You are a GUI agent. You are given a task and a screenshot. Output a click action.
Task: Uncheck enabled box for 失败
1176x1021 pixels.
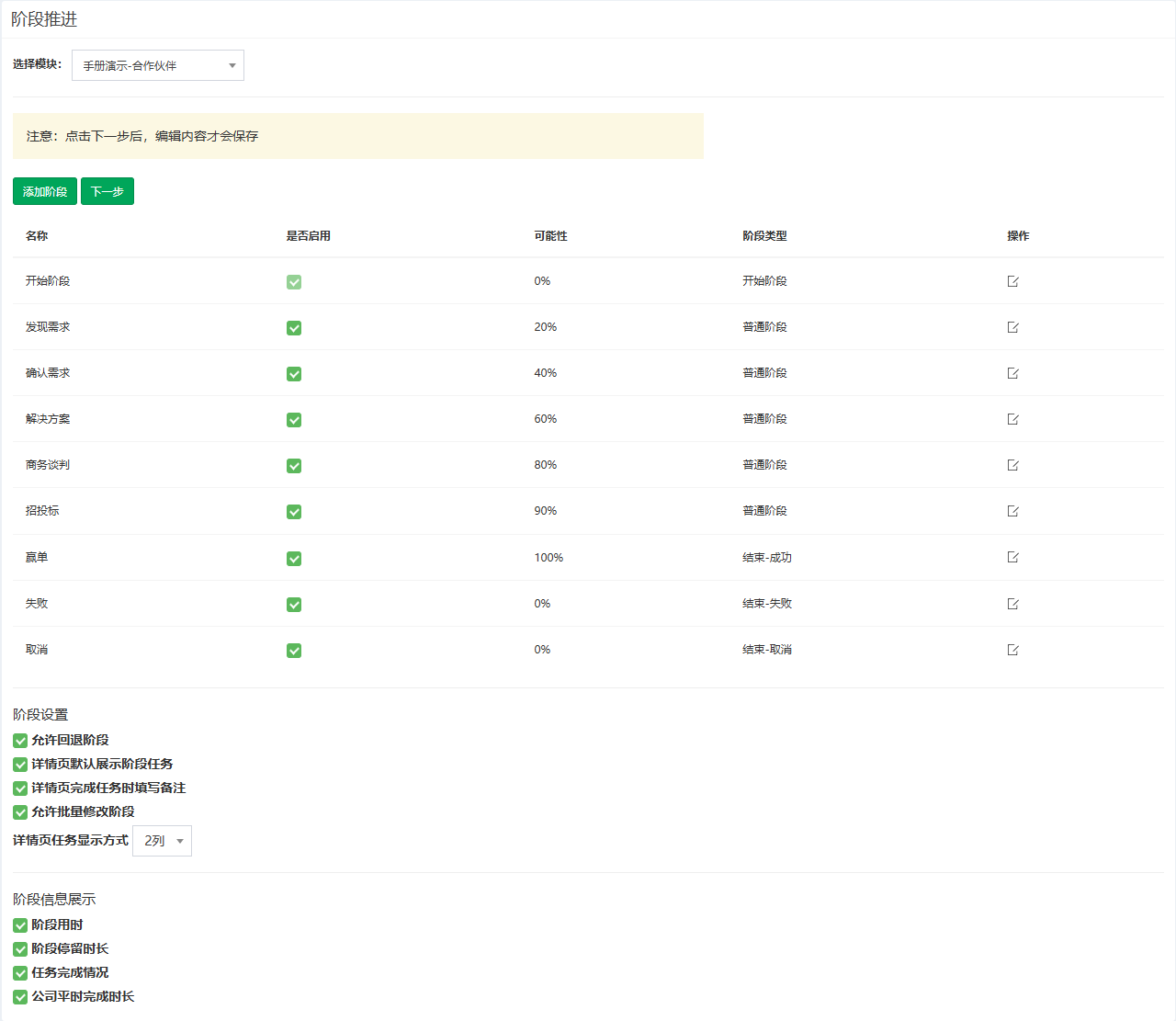[x=294, y=605]
